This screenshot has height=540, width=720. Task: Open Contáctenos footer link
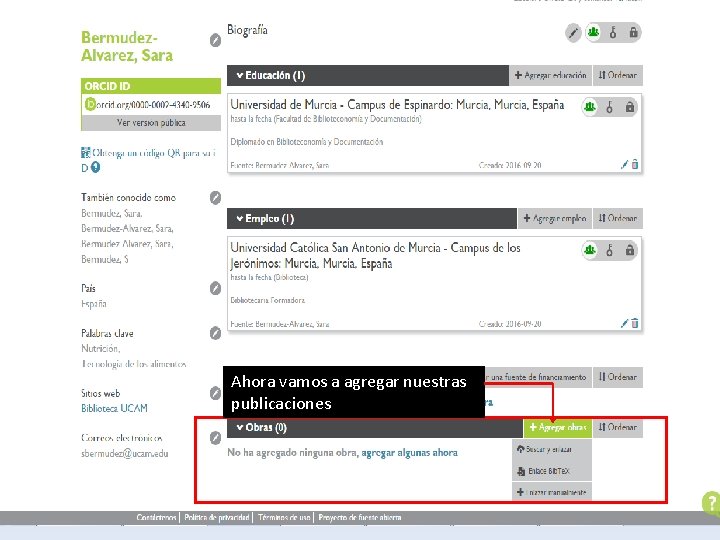[156, 518]
